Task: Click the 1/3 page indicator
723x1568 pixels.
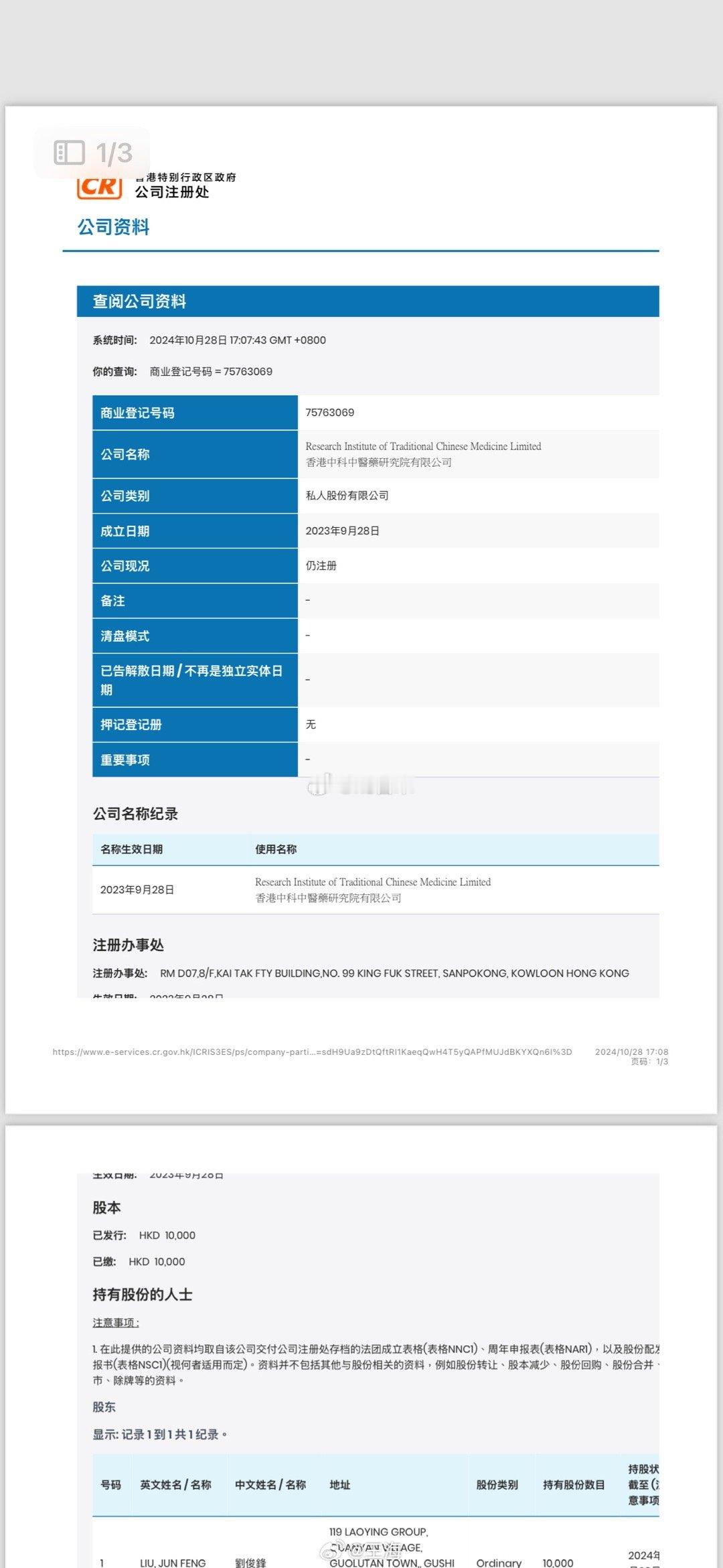Action: (x=114, y=153)
